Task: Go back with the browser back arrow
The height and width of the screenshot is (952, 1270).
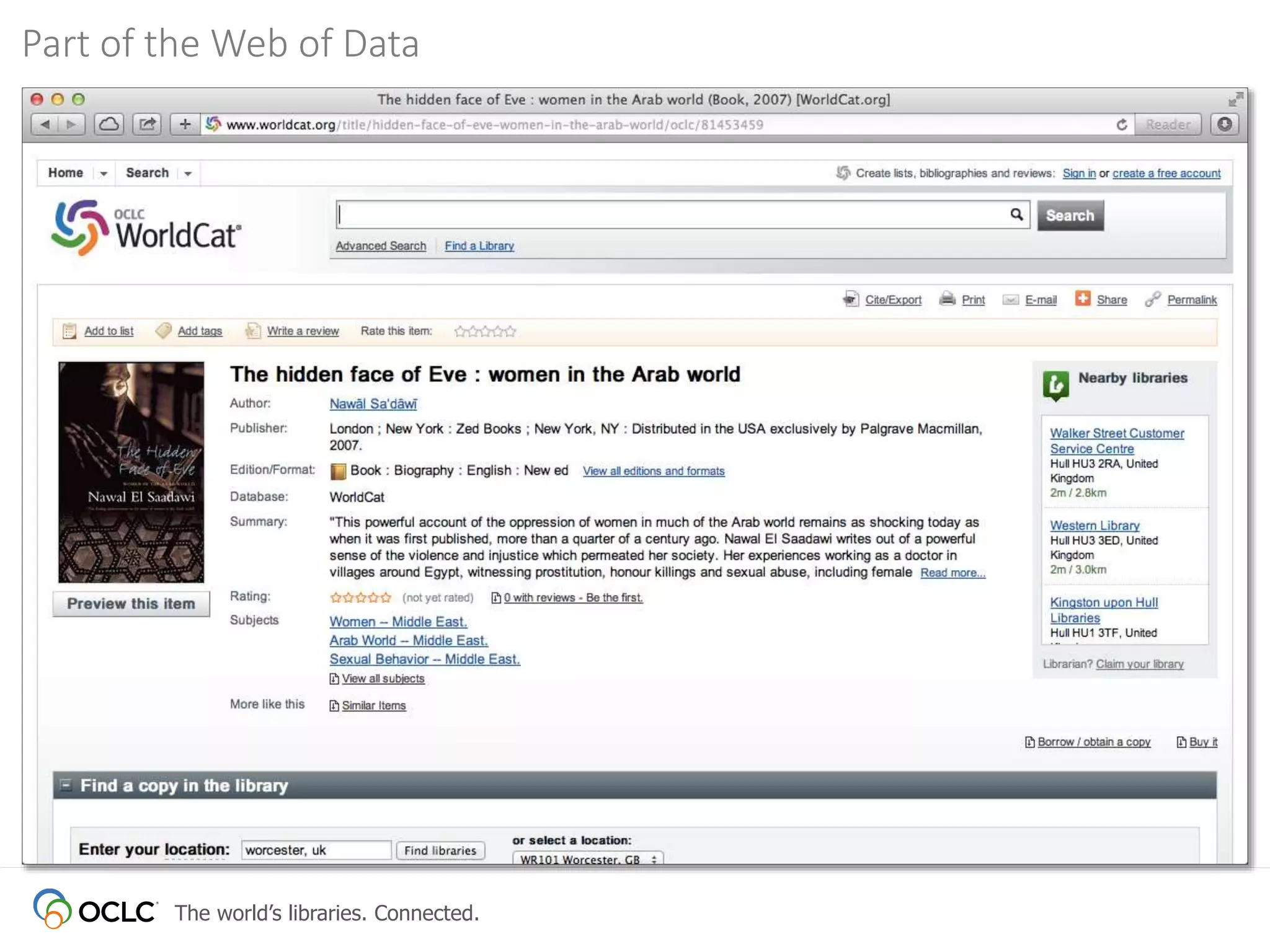Action: tap(45, 125)
